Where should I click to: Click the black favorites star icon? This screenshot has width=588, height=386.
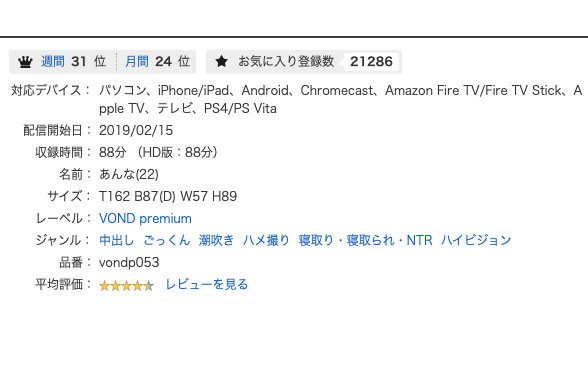click(222, 61)
